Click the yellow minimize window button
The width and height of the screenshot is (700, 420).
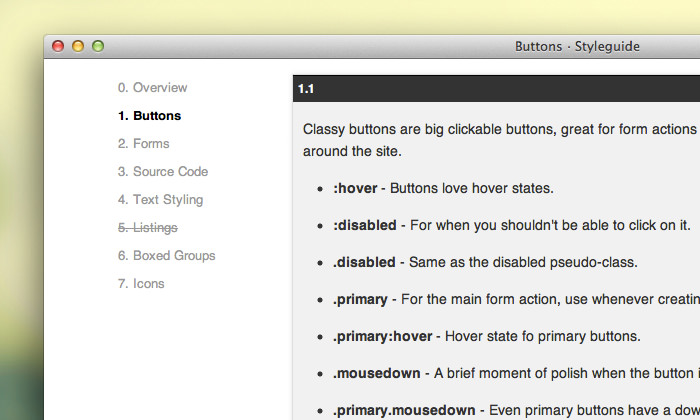pos(78,46)
